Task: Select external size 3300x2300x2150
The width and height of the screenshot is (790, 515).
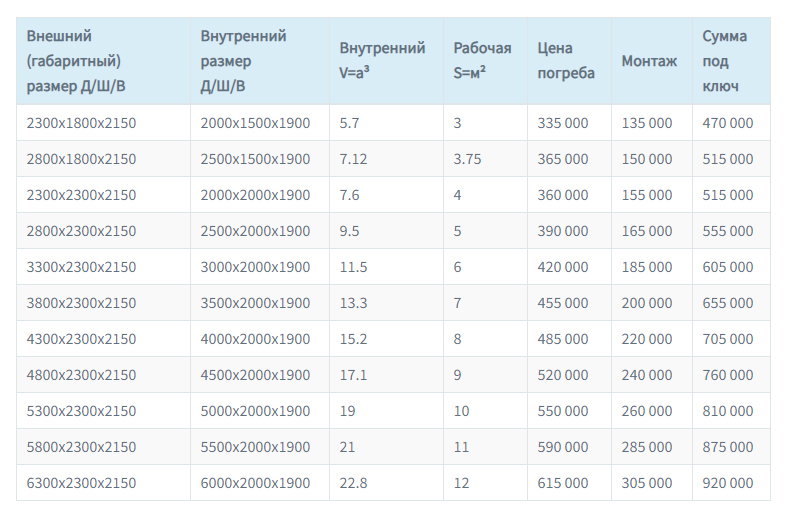Action: pos(81,267)
